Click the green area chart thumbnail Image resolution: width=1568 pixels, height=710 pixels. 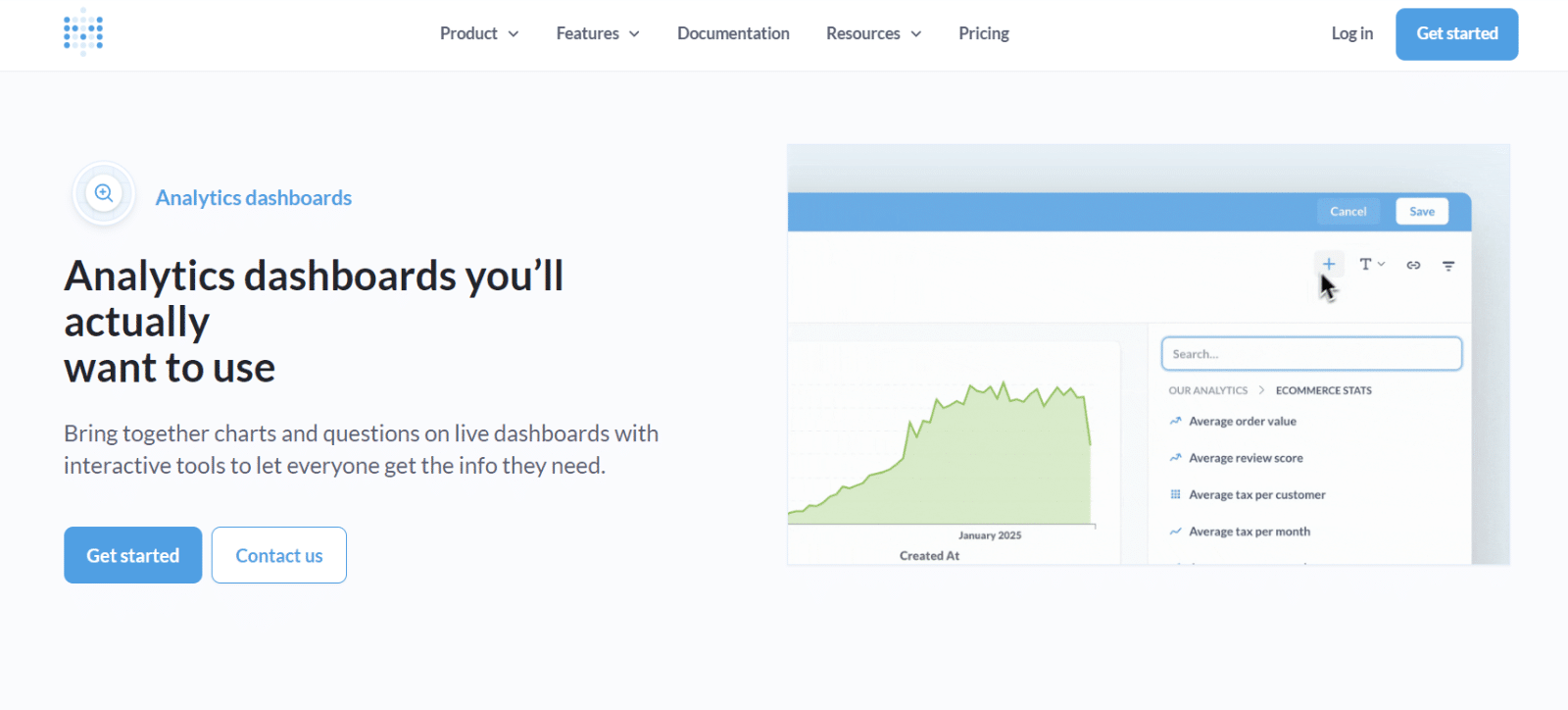point(940,453)
